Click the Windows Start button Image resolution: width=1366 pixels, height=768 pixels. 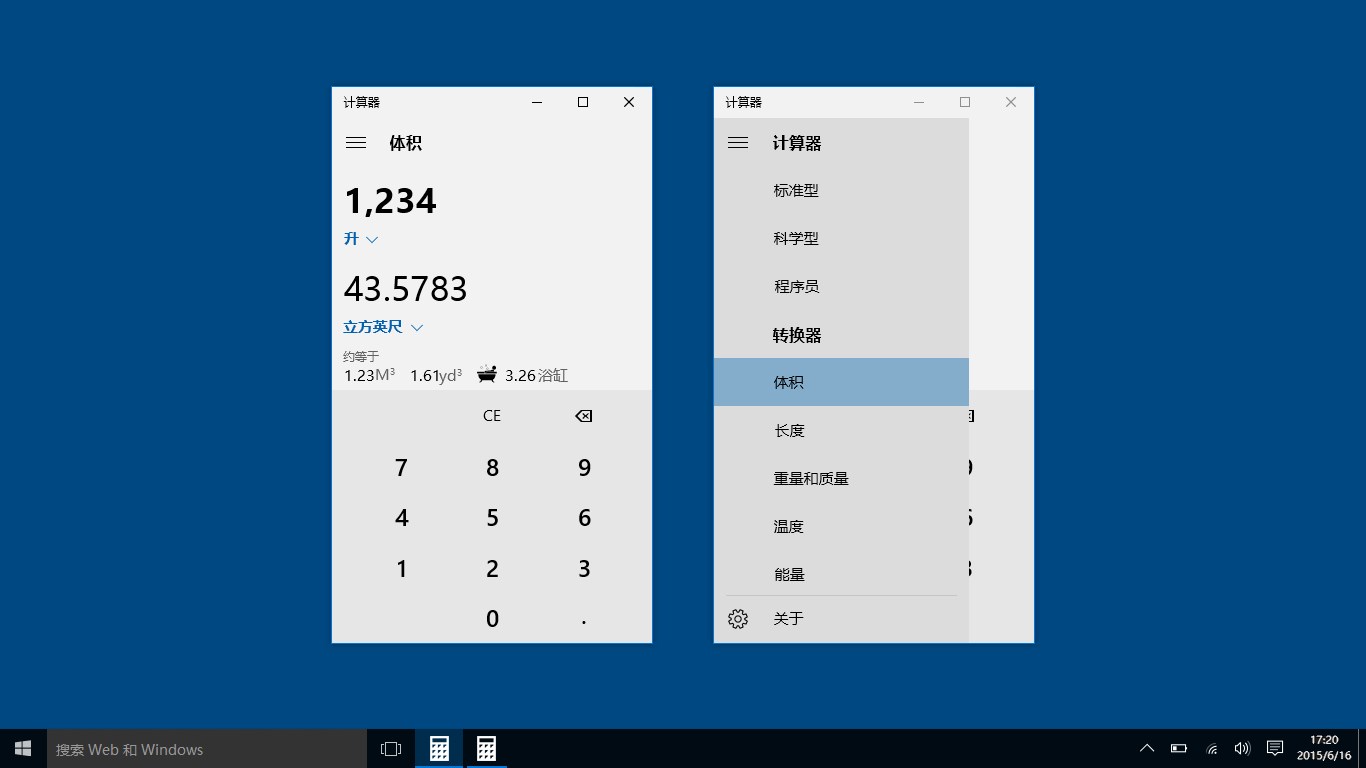pyautogui.click(x=21, y=747)
